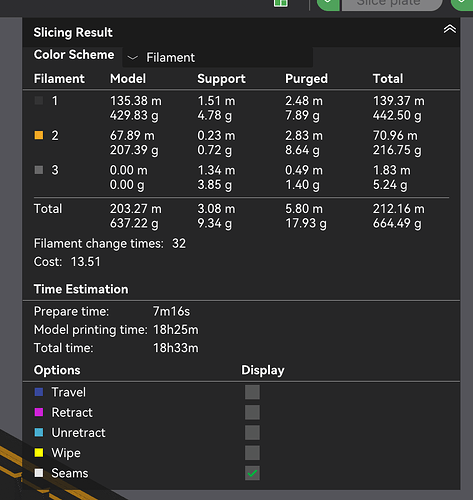Enable Retract display checkbox
Viewport: 473px width, 500px height.
252,412
